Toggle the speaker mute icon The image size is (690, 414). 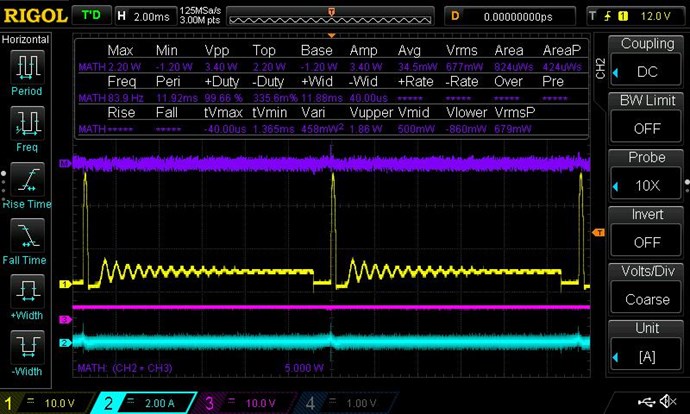(x=668, y=401)
